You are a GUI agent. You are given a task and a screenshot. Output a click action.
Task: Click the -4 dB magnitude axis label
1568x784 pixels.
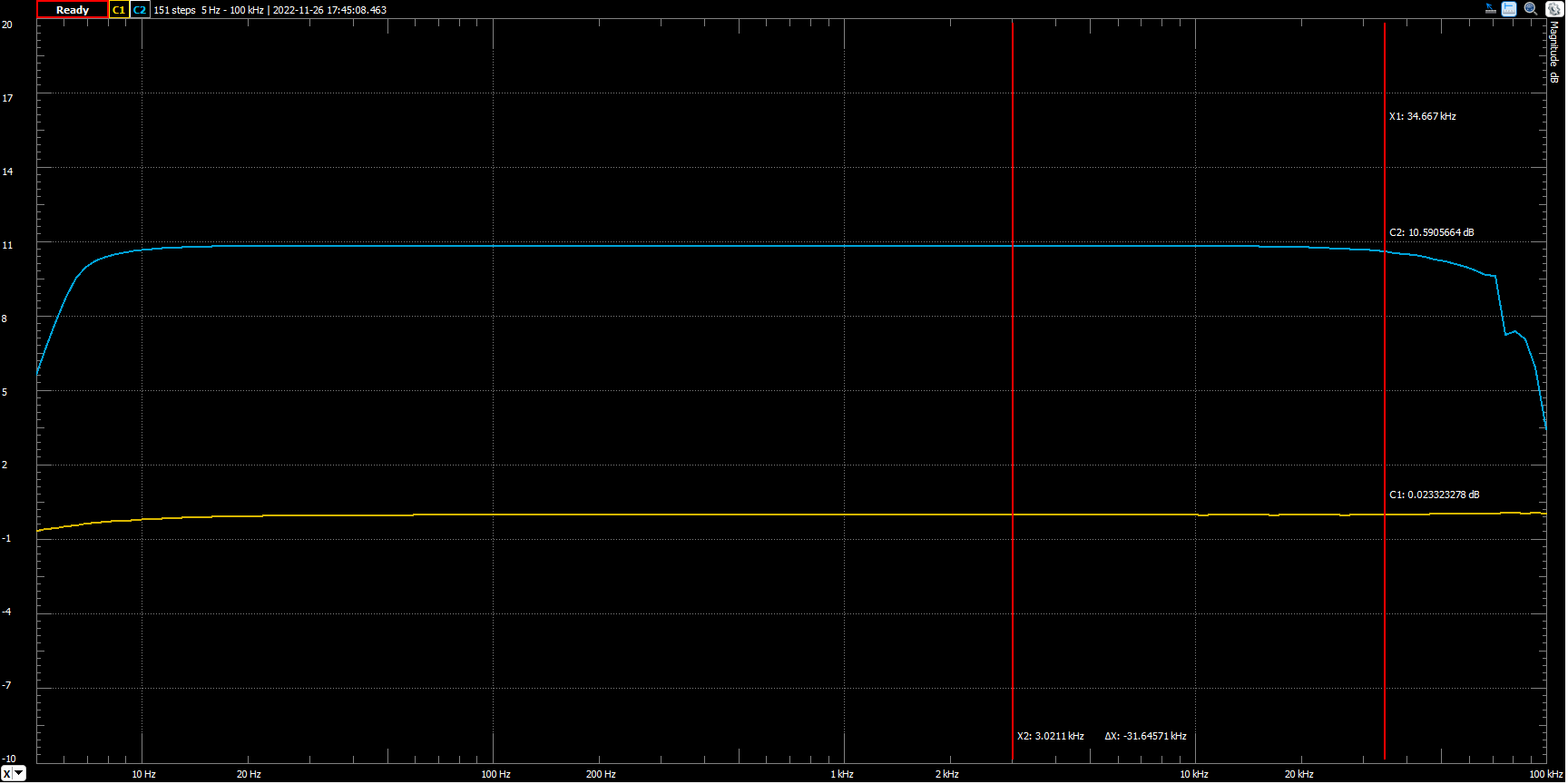(x=6, y=612)
